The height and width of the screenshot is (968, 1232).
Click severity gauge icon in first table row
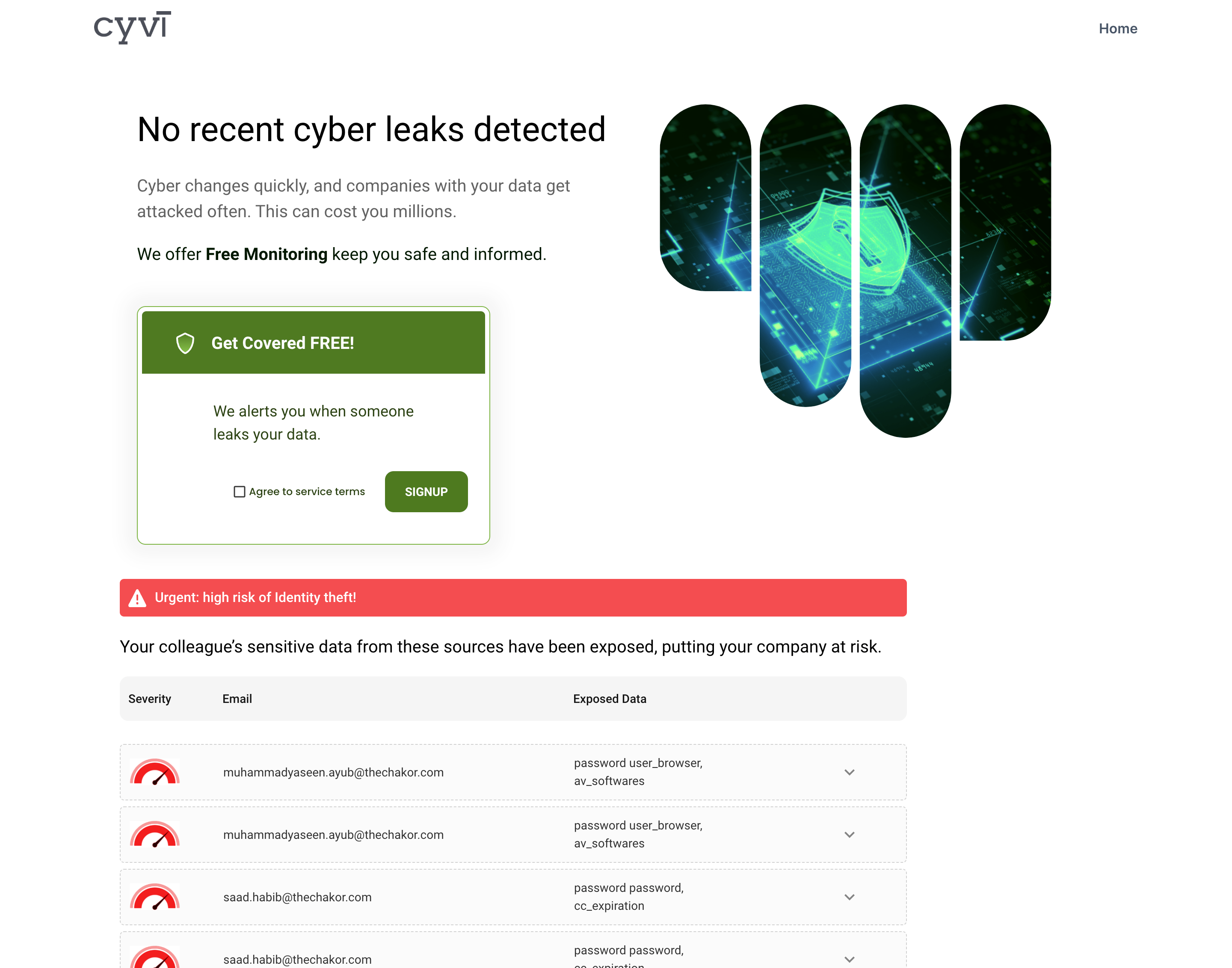point(155,772)
